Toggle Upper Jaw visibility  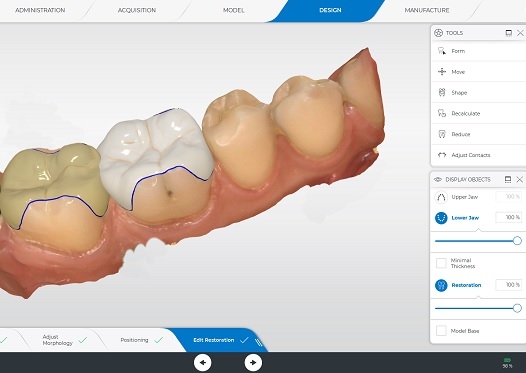point(441,197)
